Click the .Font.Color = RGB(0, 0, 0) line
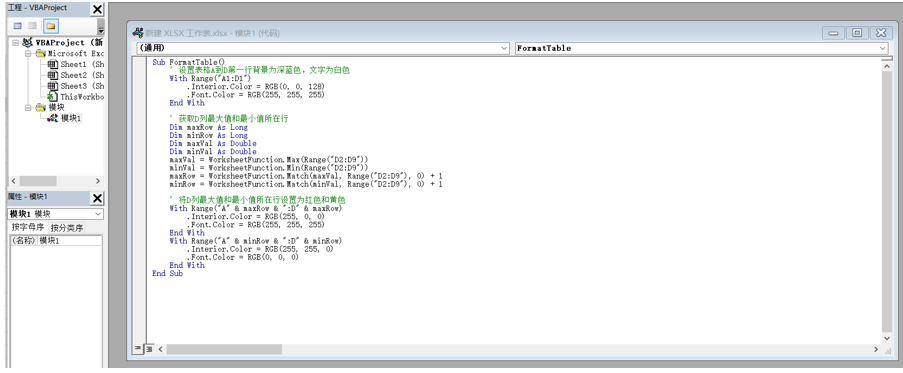This screenshot has width=903, height=373. (242, 257)
